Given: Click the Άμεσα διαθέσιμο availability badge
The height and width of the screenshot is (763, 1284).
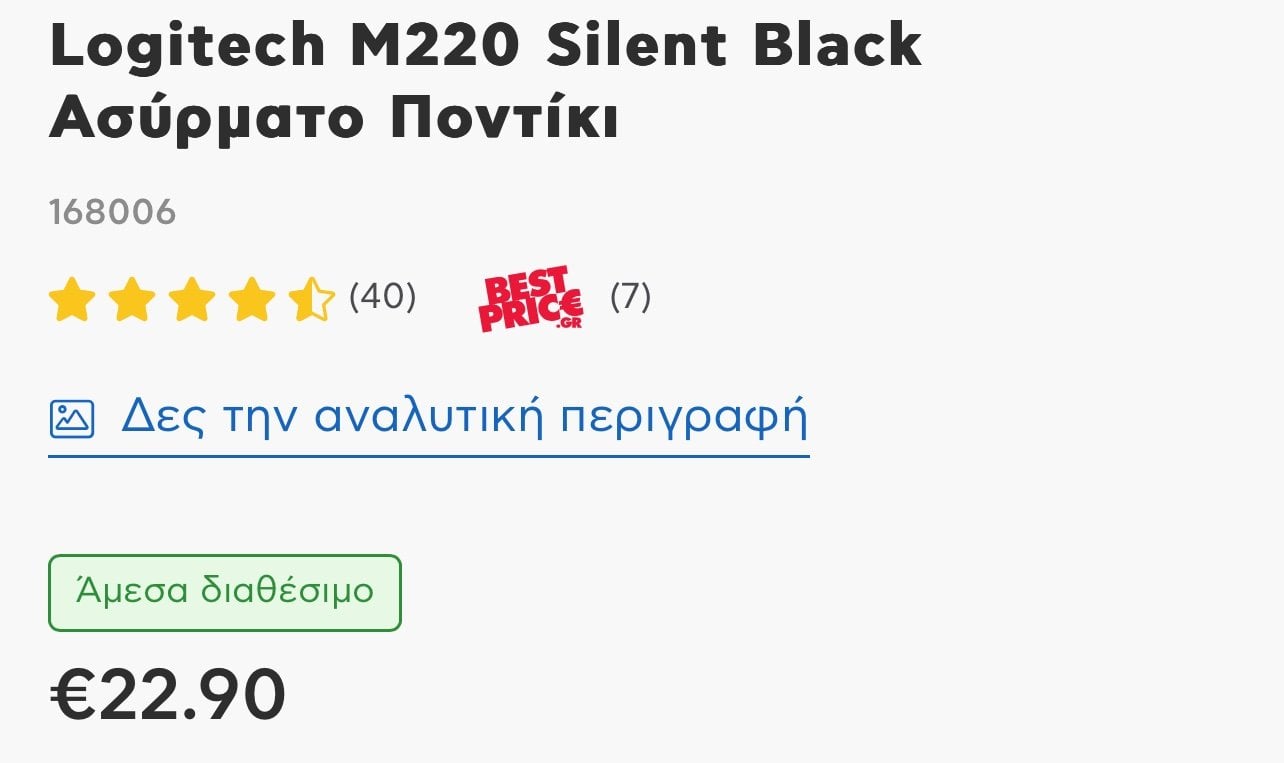Looking at the screenshot, I should [225, 593].
